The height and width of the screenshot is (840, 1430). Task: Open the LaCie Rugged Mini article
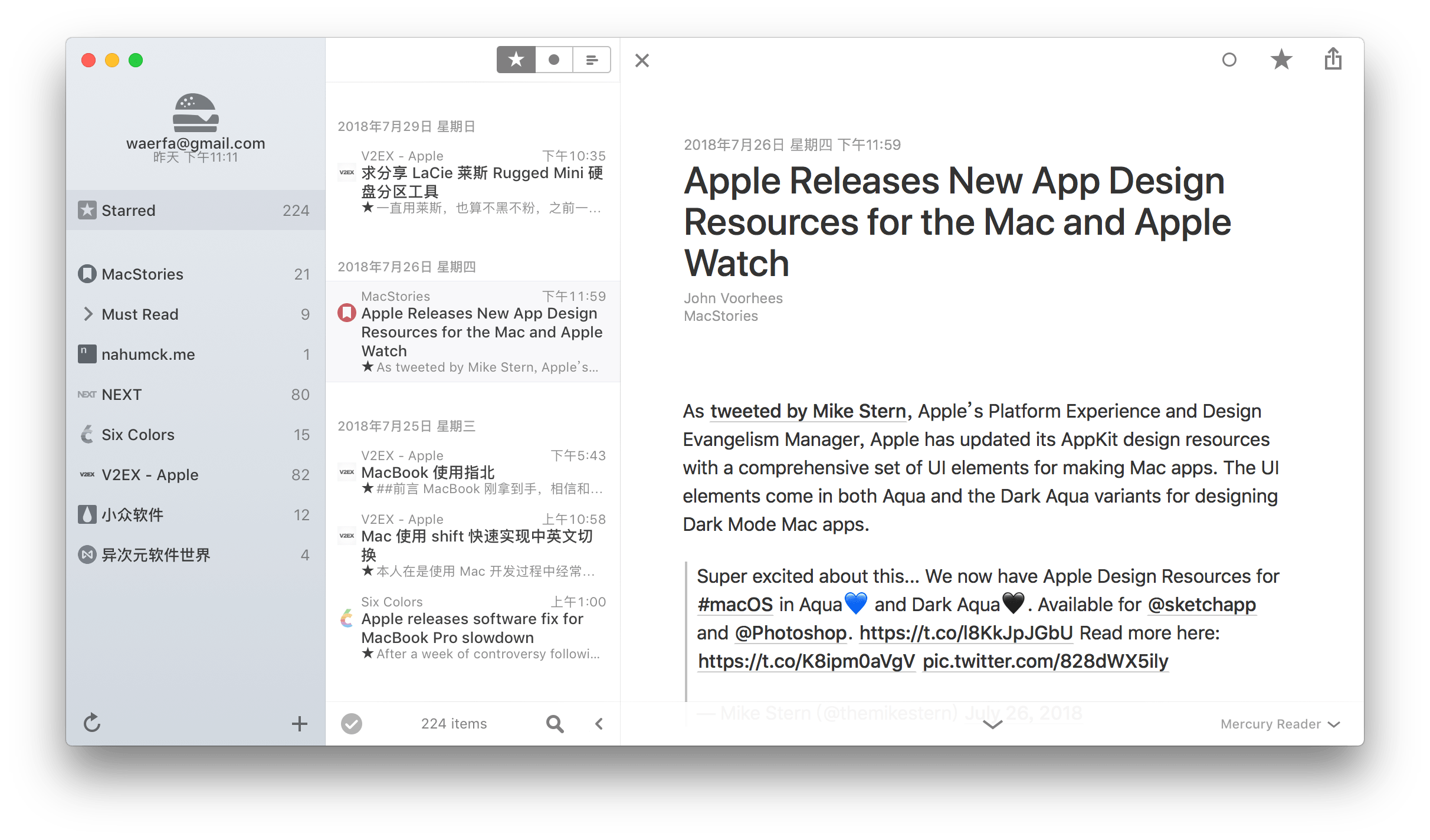[x=473, y=181]
